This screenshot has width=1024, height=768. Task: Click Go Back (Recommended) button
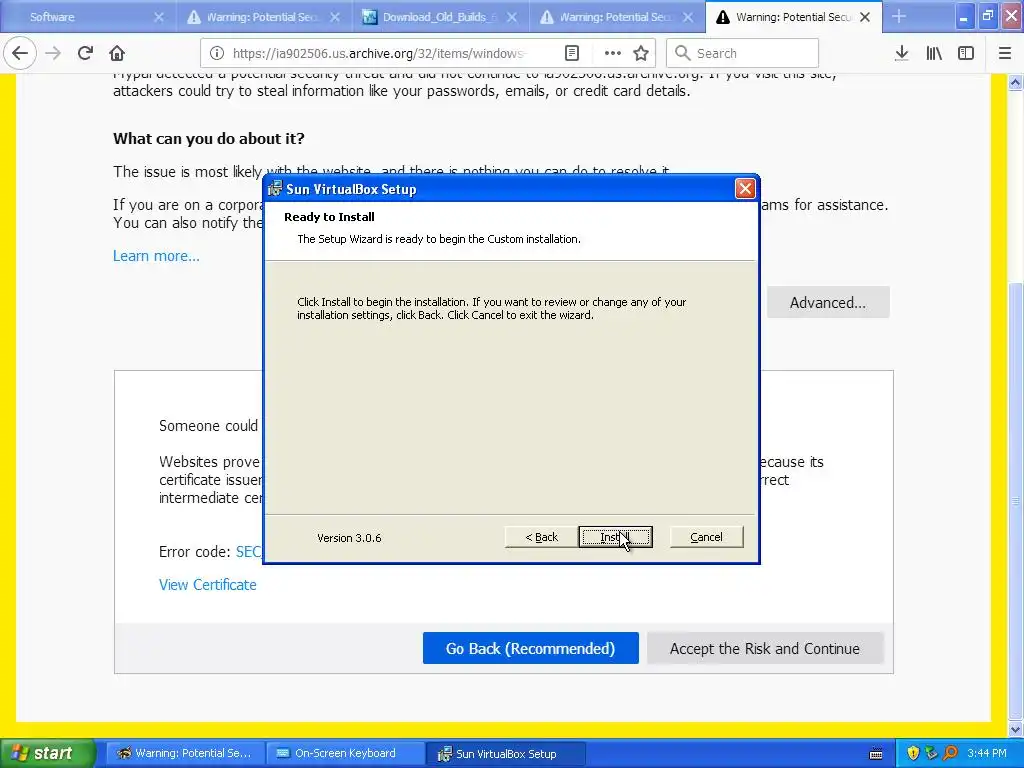[x=530, y=648]
